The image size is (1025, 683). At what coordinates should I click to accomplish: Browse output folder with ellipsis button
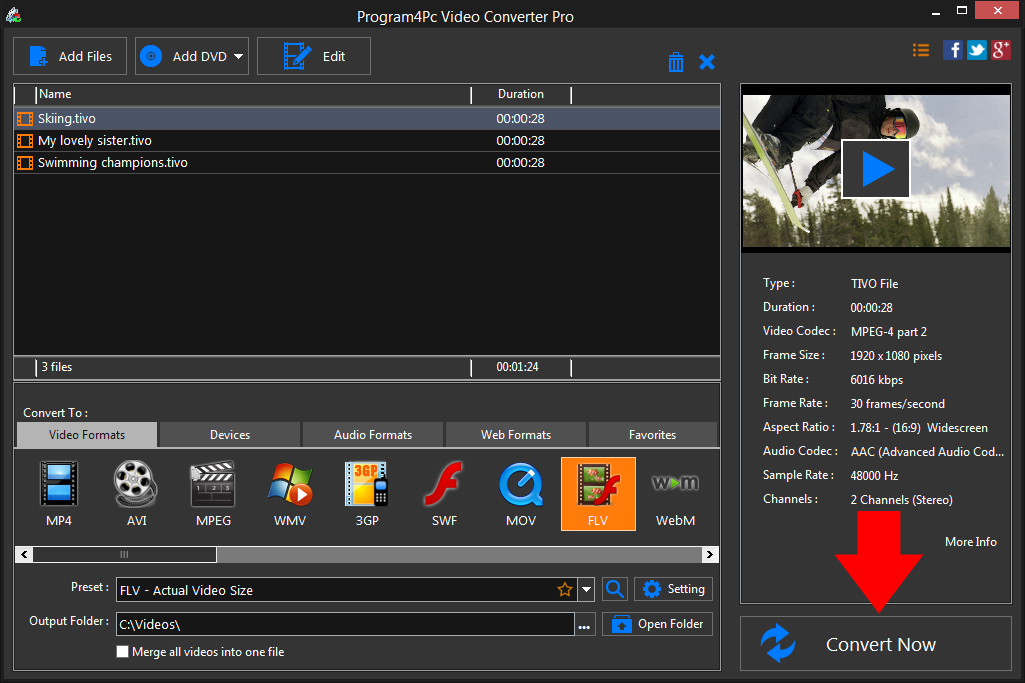584,625
